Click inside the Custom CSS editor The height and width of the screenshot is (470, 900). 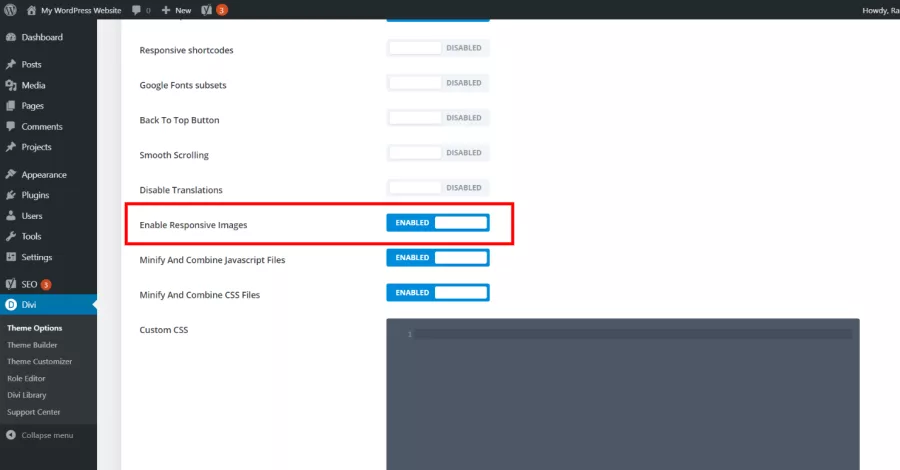click(x=623, y=394)
